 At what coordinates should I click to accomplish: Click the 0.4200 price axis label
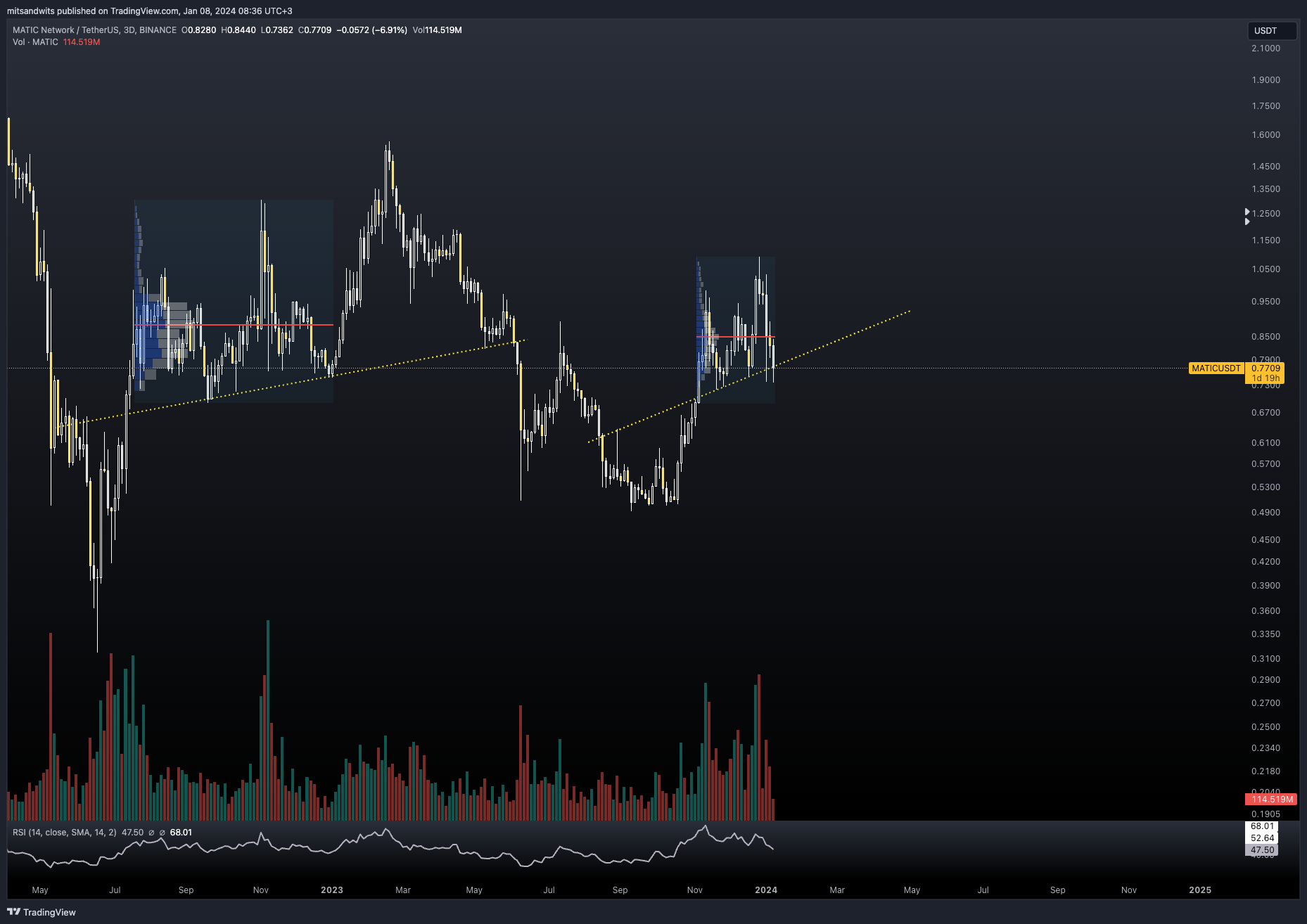pyautogui.click(x=1265, y=562)
